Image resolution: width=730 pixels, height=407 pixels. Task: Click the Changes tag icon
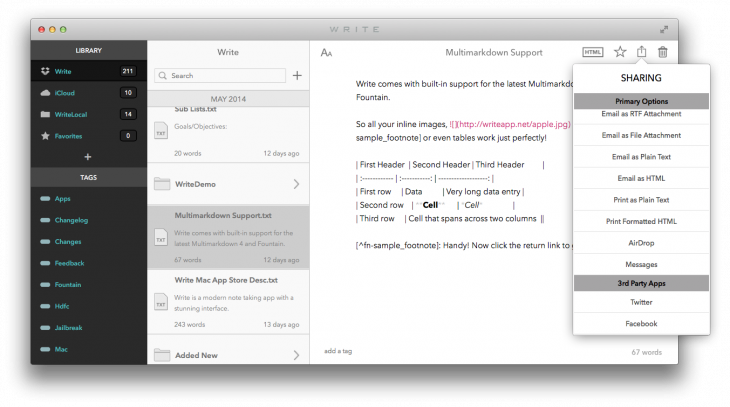point(45,241)
